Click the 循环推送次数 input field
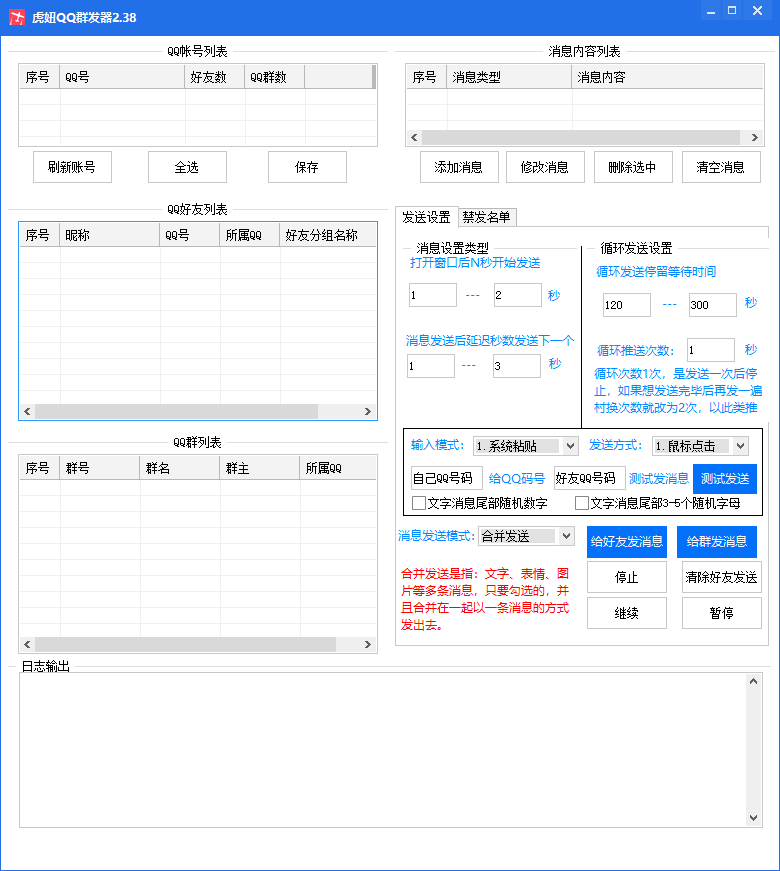780x871 pixels. pyautogui.click(x=711, y=350)
